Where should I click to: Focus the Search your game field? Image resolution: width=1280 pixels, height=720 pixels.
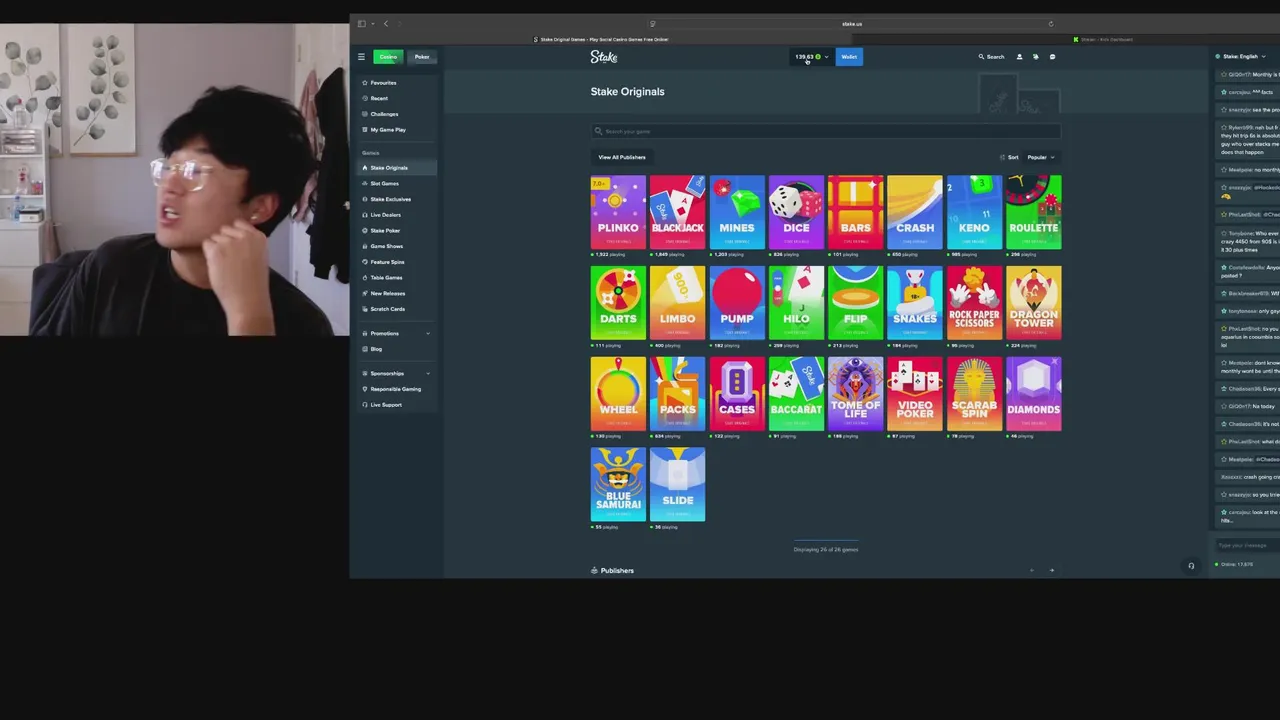826,131
